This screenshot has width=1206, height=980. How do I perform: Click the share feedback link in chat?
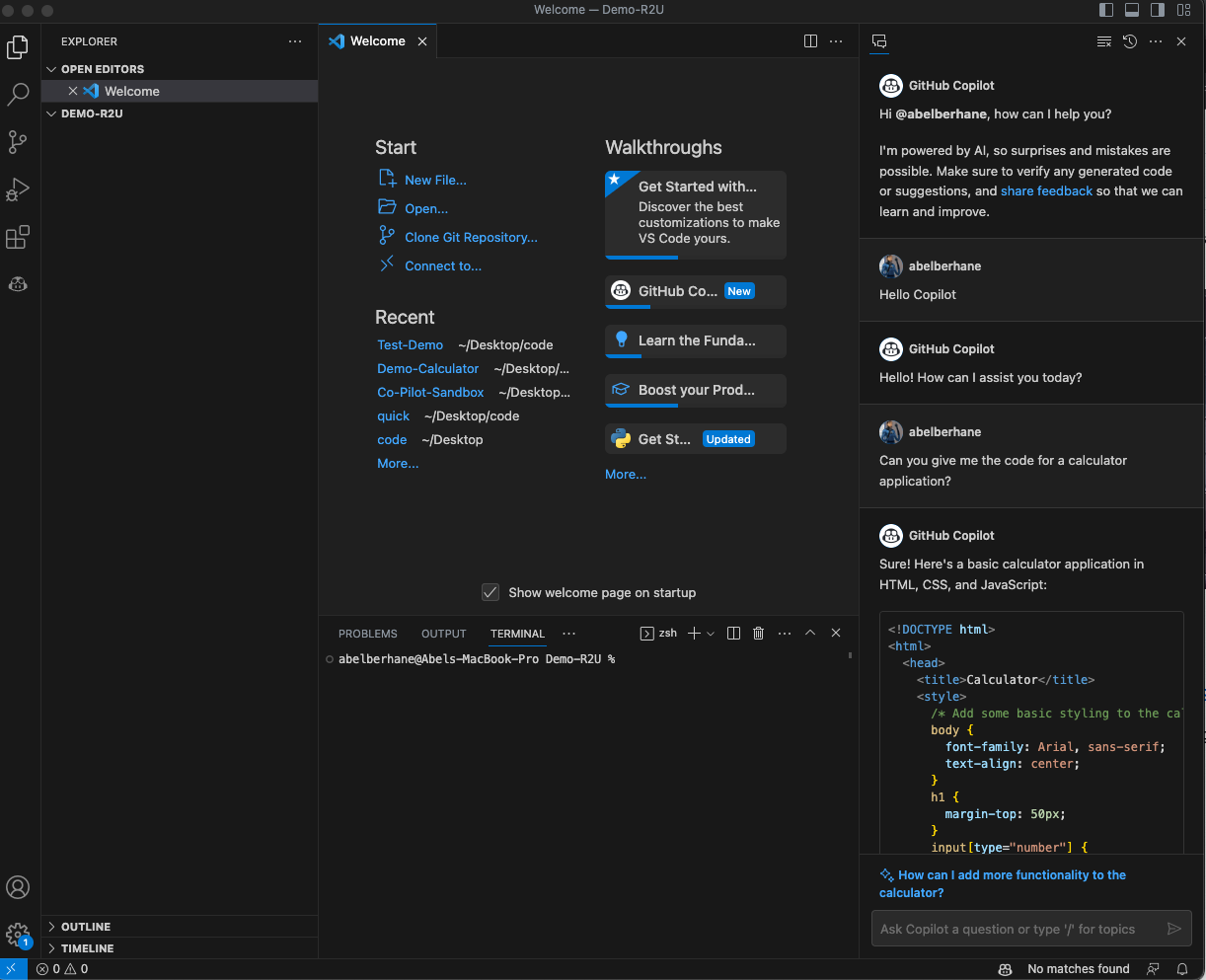(x=1046, y=190)
